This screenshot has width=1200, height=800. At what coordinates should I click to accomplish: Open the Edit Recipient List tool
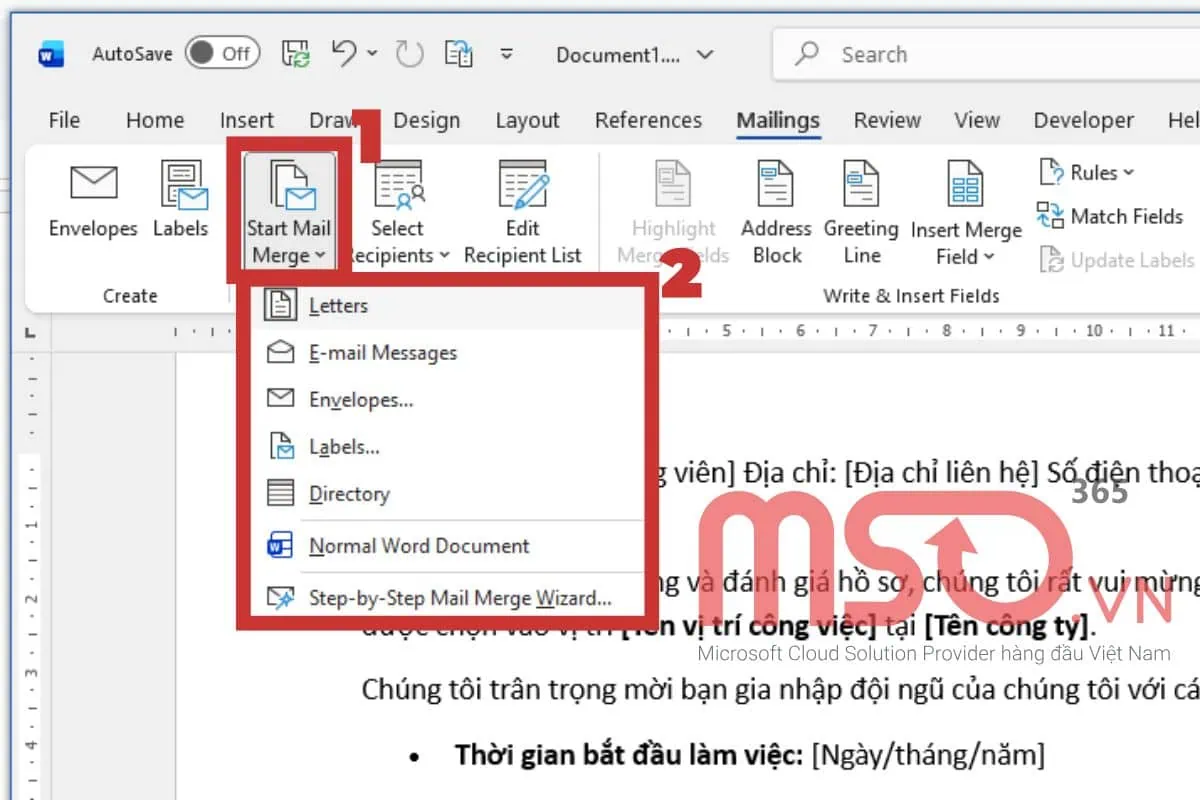[x=522, y=210]
